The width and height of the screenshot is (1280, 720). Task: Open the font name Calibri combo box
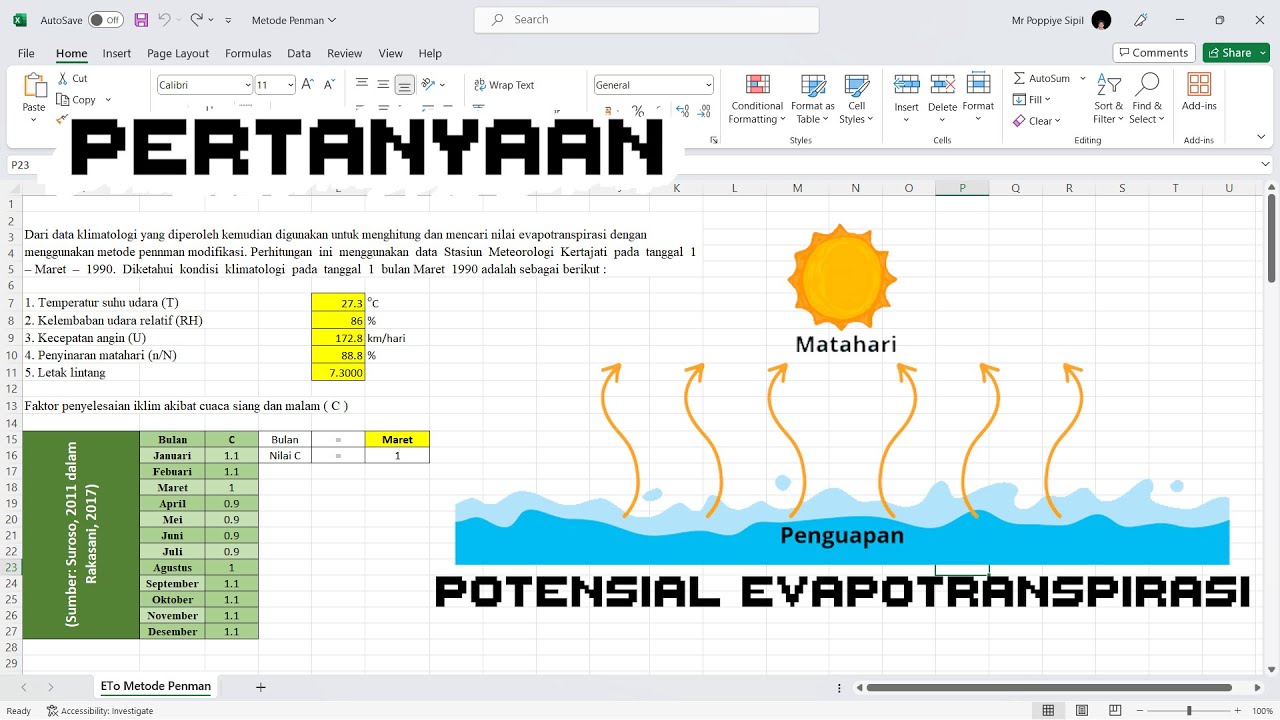204,85
